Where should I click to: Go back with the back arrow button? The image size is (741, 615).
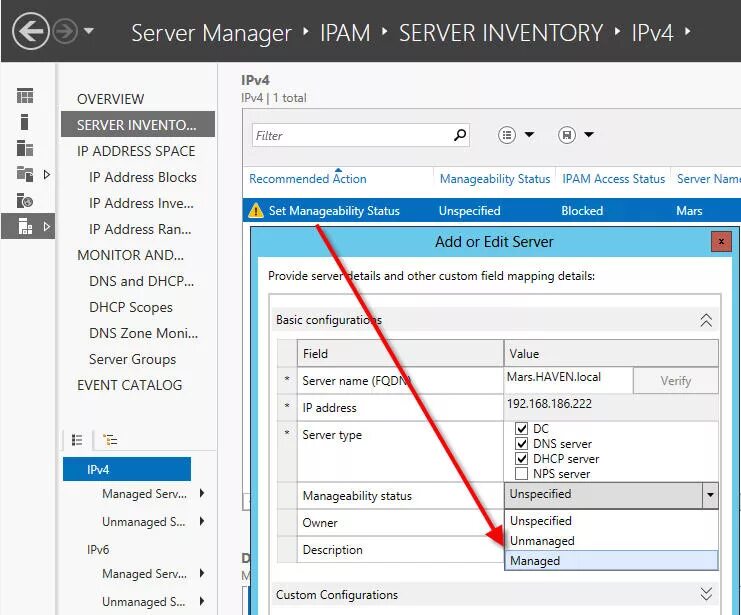coord(31,31)
